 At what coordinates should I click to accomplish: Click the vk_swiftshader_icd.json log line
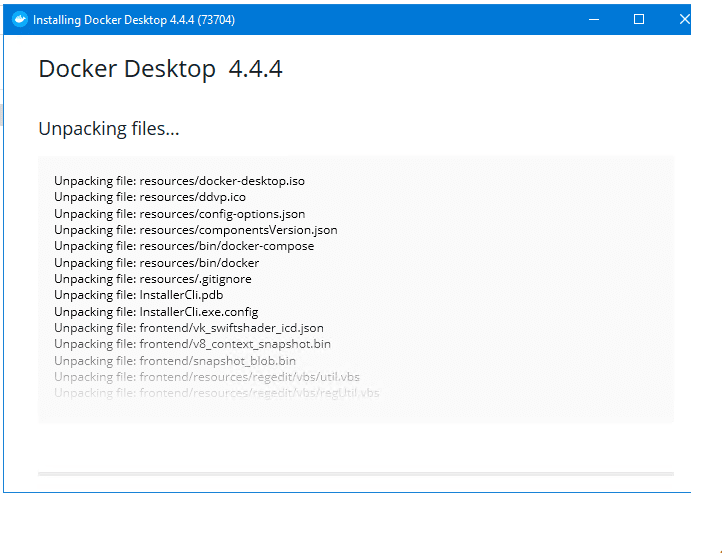pos(189,328)
